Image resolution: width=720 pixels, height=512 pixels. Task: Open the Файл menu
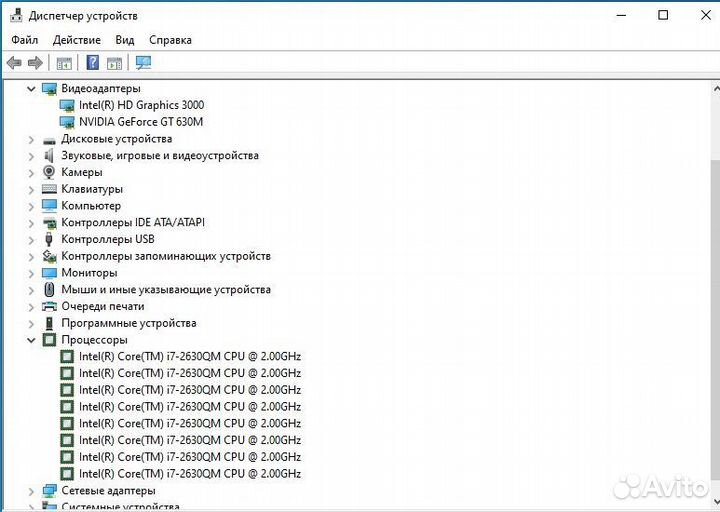pos(25,40)
